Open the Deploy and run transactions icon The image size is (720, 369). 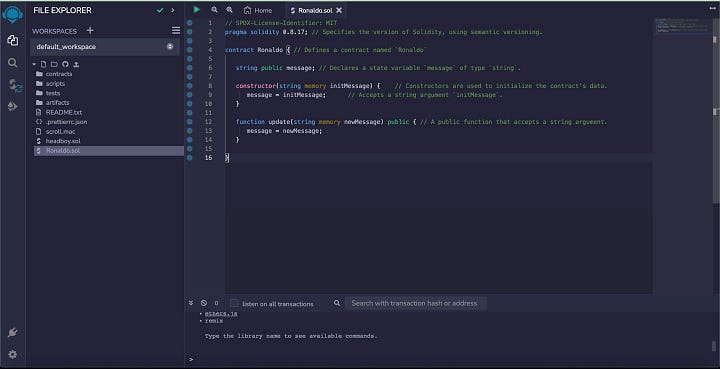pyautogui.click(x=13, y=106)
